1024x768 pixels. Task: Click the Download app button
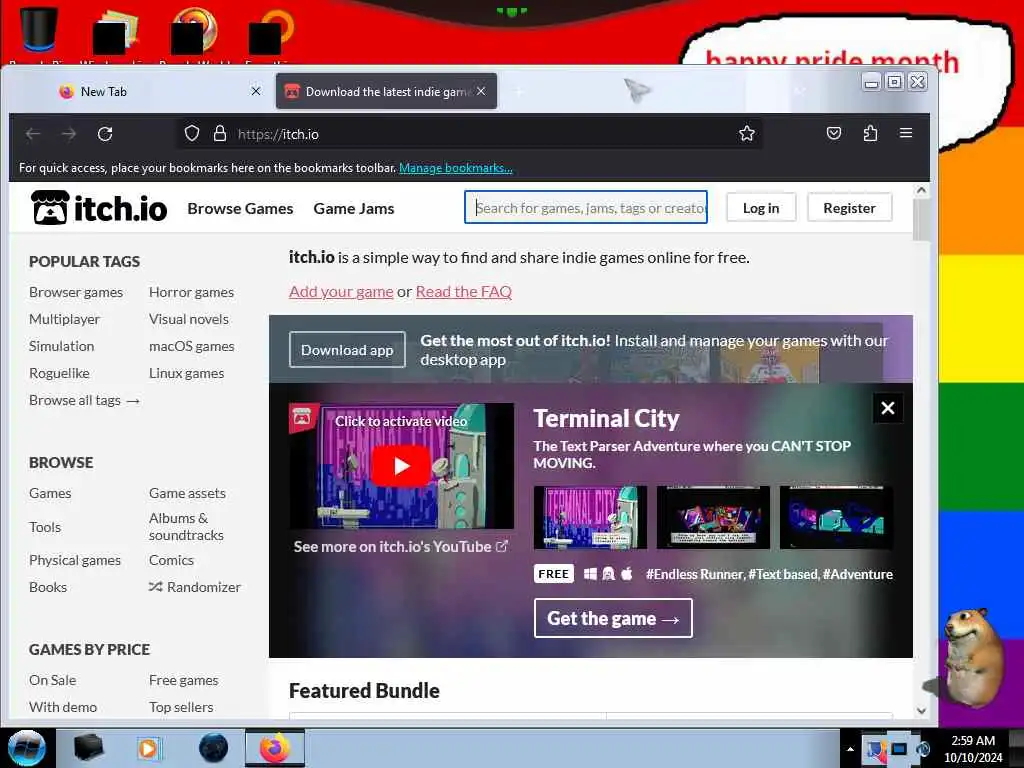tap(347, 350)
